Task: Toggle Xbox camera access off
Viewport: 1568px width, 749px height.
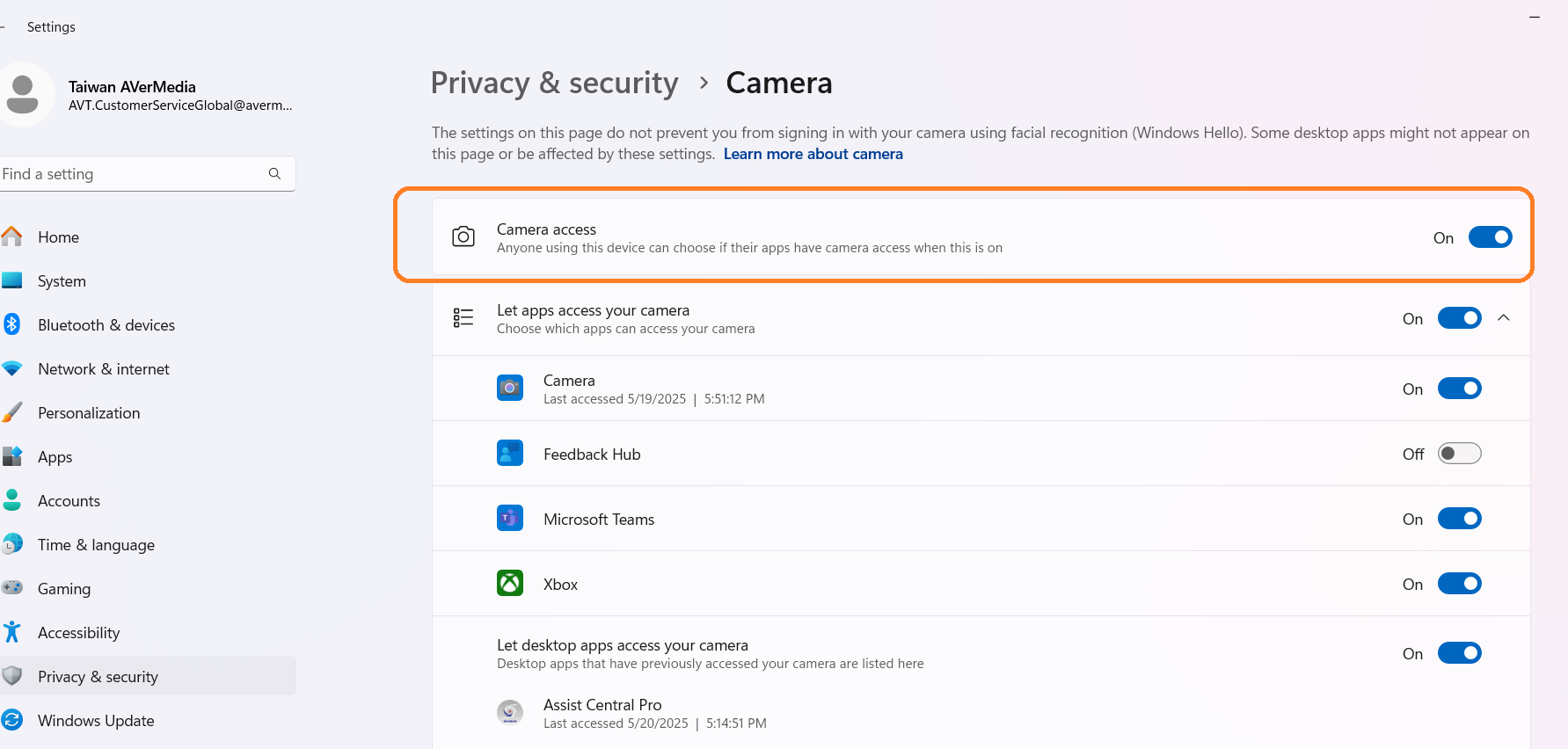Action: click(x=1459, y=584)
